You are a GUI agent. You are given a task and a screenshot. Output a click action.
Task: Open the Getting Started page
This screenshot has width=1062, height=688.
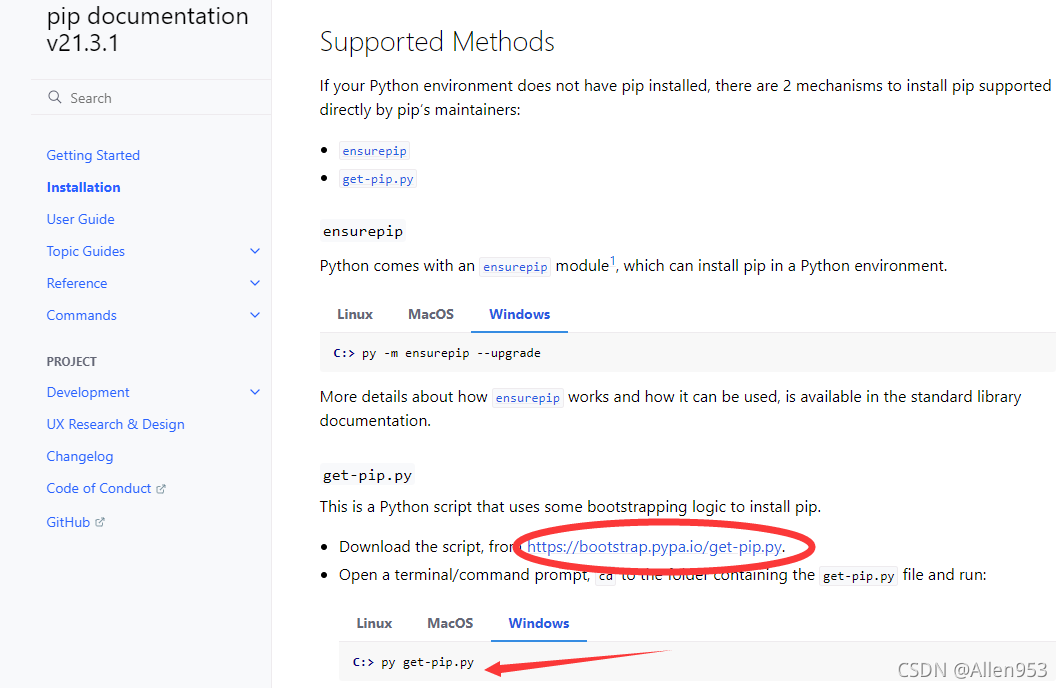pyautogui.click(x=93, y=155)
